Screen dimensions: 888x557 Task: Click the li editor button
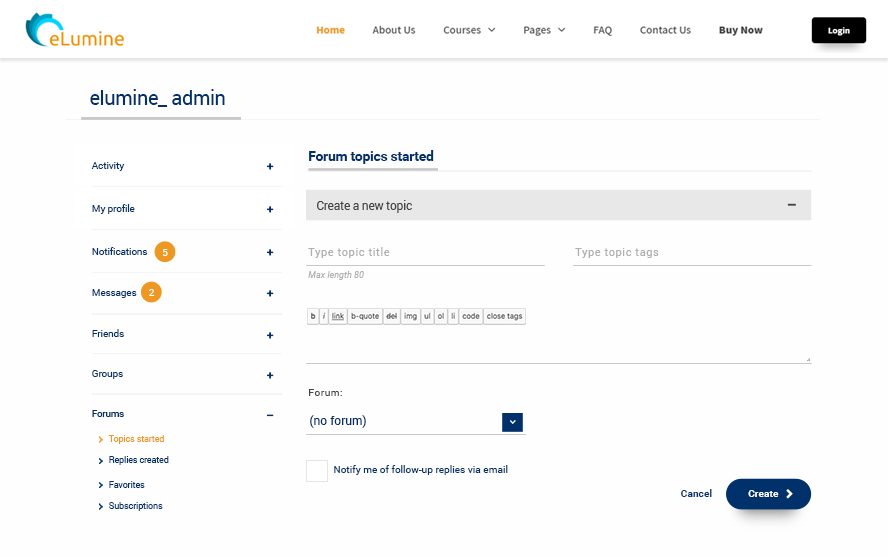coord(453,316)
